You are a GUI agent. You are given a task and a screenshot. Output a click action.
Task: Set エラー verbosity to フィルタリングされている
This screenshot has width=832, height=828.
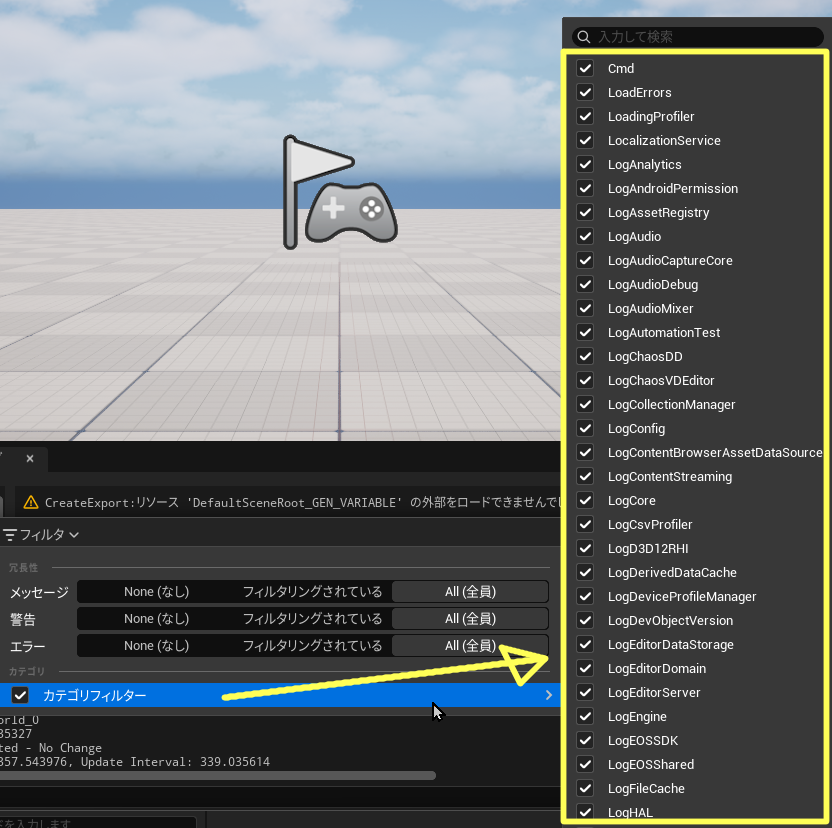click(x=312, y=646)
